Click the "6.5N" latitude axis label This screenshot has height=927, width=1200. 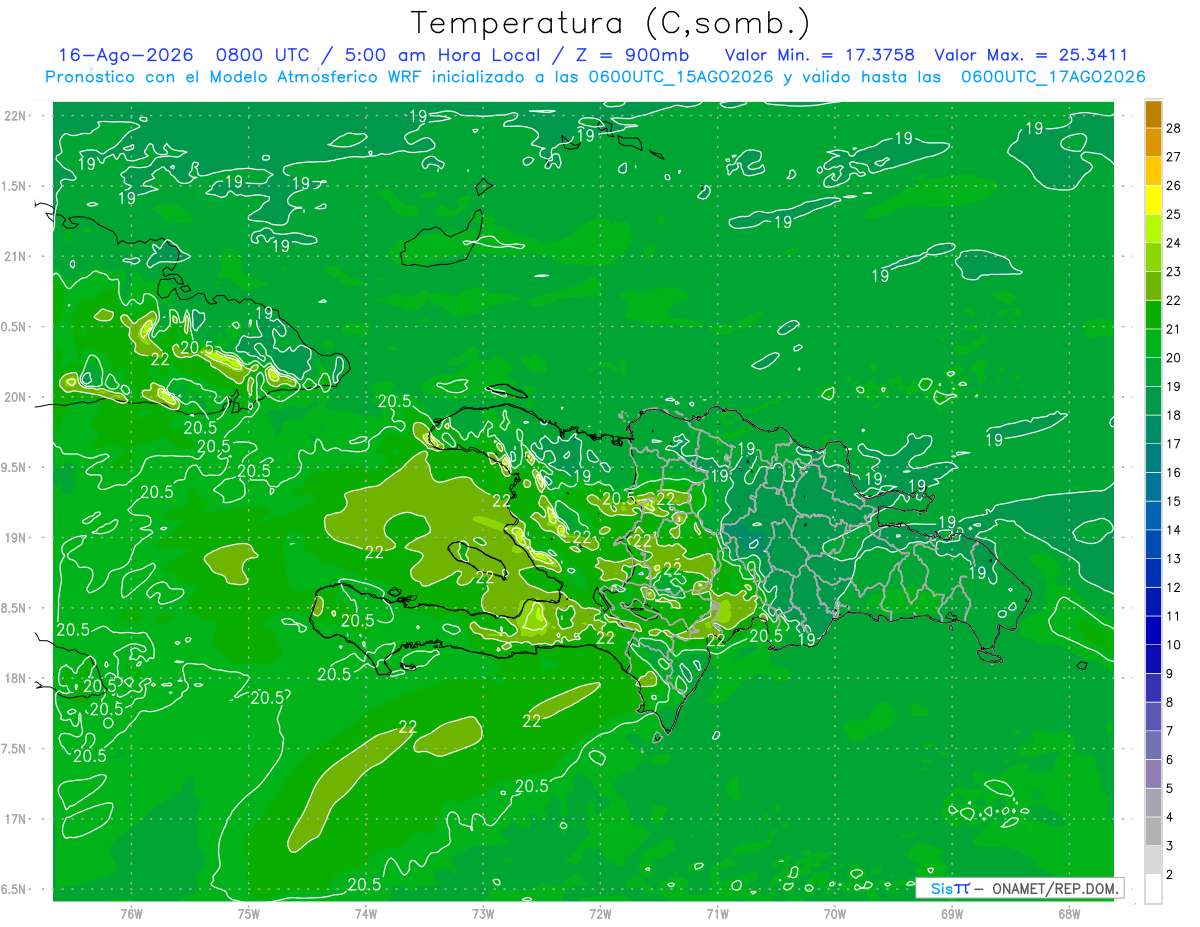pos(16,889)
